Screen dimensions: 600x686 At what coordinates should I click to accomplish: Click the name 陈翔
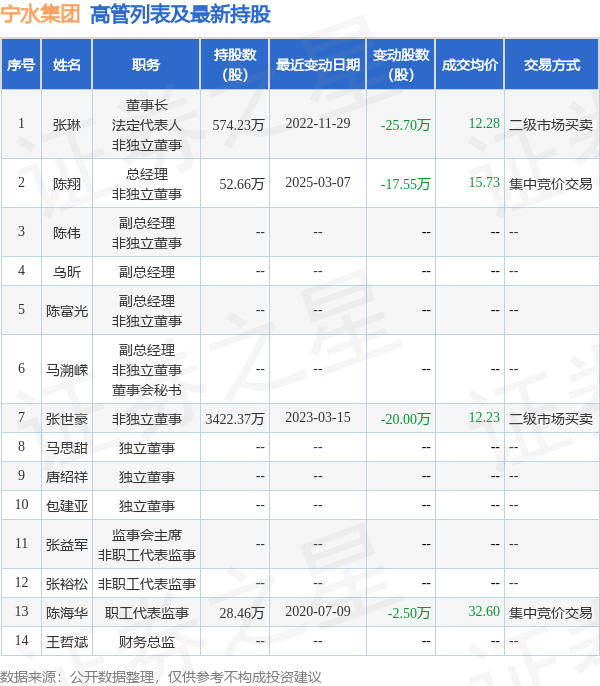coord(67,184)
